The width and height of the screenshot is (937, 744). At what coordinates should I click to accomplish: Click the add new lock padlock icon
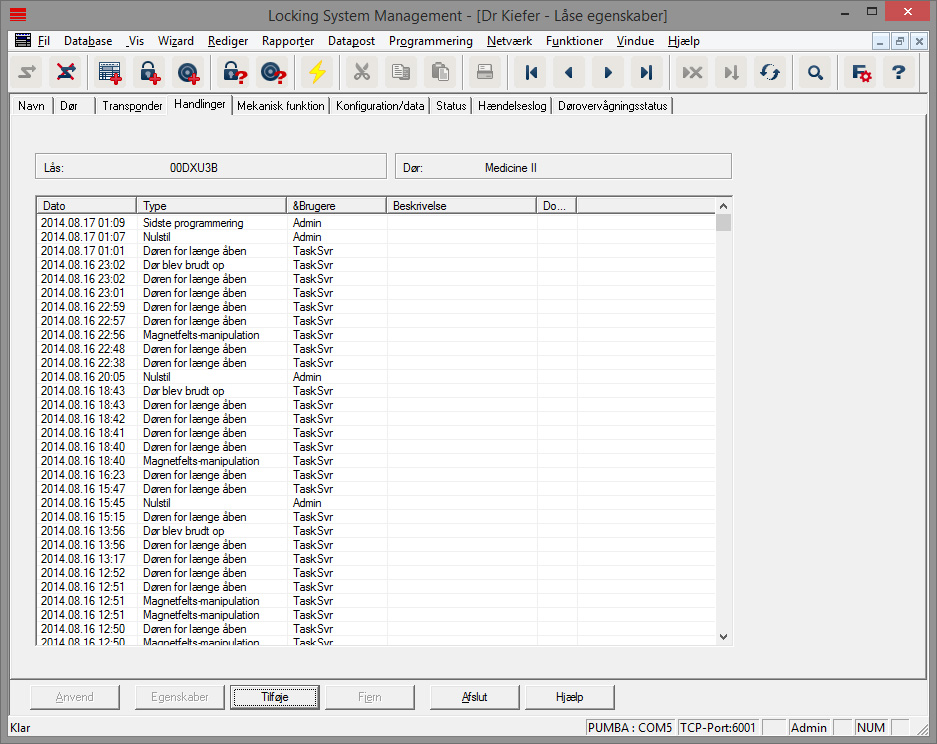tap(149, 72)
